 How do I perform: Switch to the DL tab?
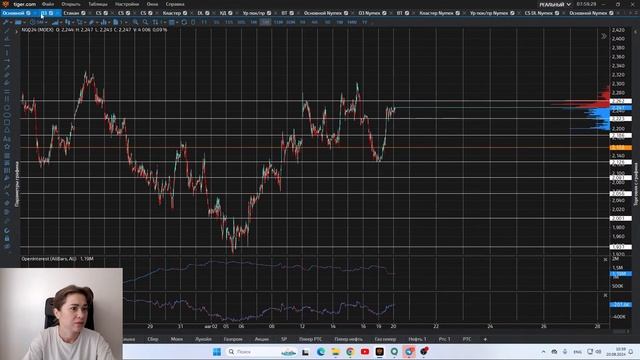click(200, 13)
